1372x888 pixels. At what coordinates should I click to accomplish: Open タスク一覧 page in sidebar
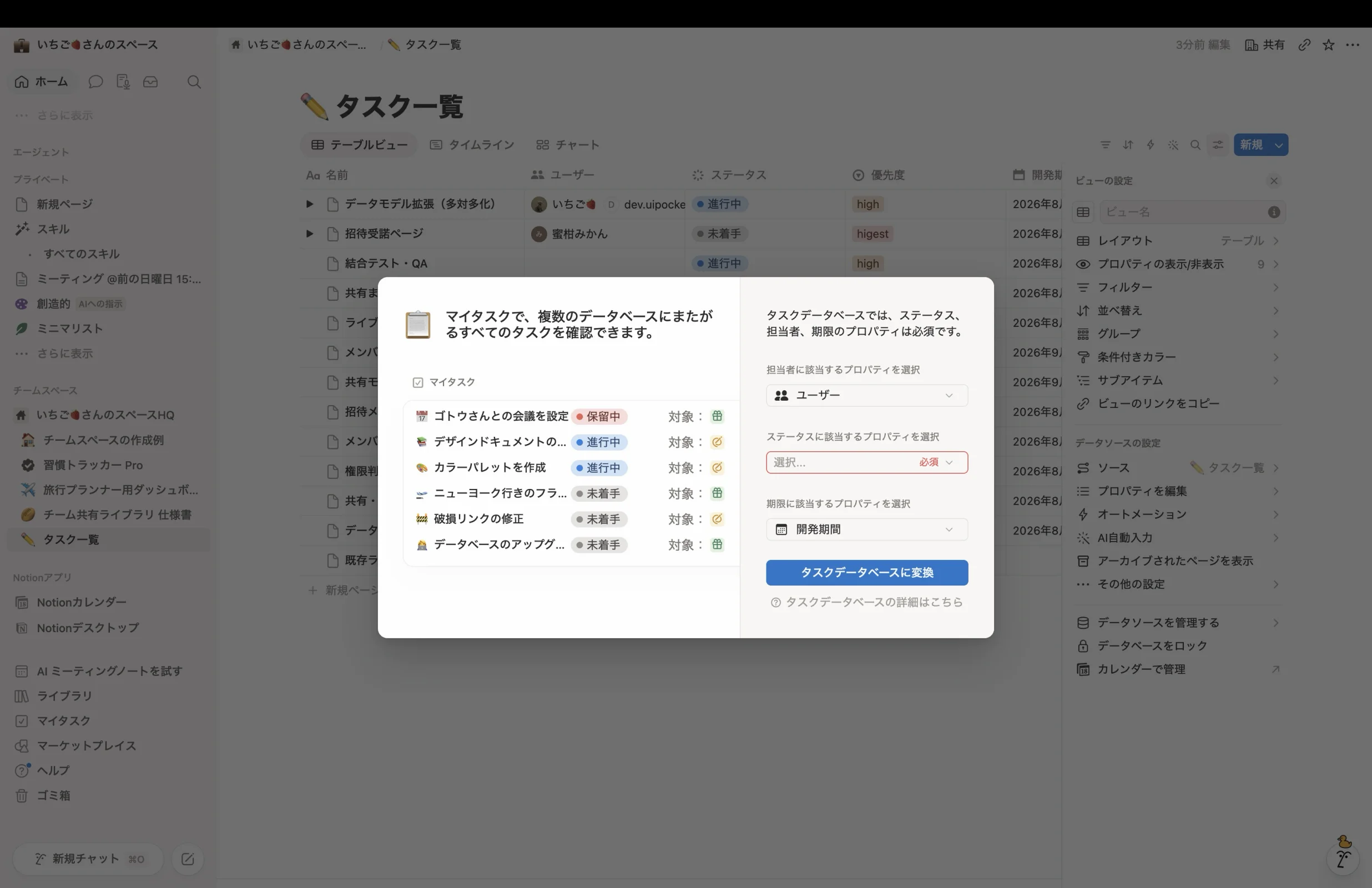coord(109,539)
